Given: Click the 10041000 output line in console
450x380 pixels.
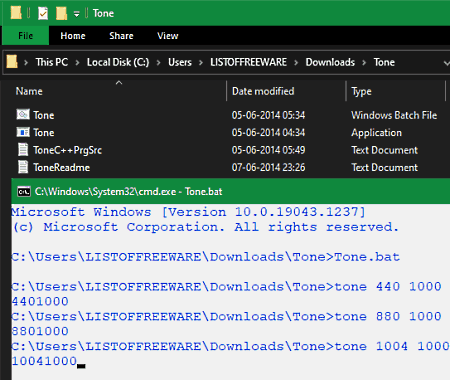Looking at the screenshot, I should coord(44,361).
